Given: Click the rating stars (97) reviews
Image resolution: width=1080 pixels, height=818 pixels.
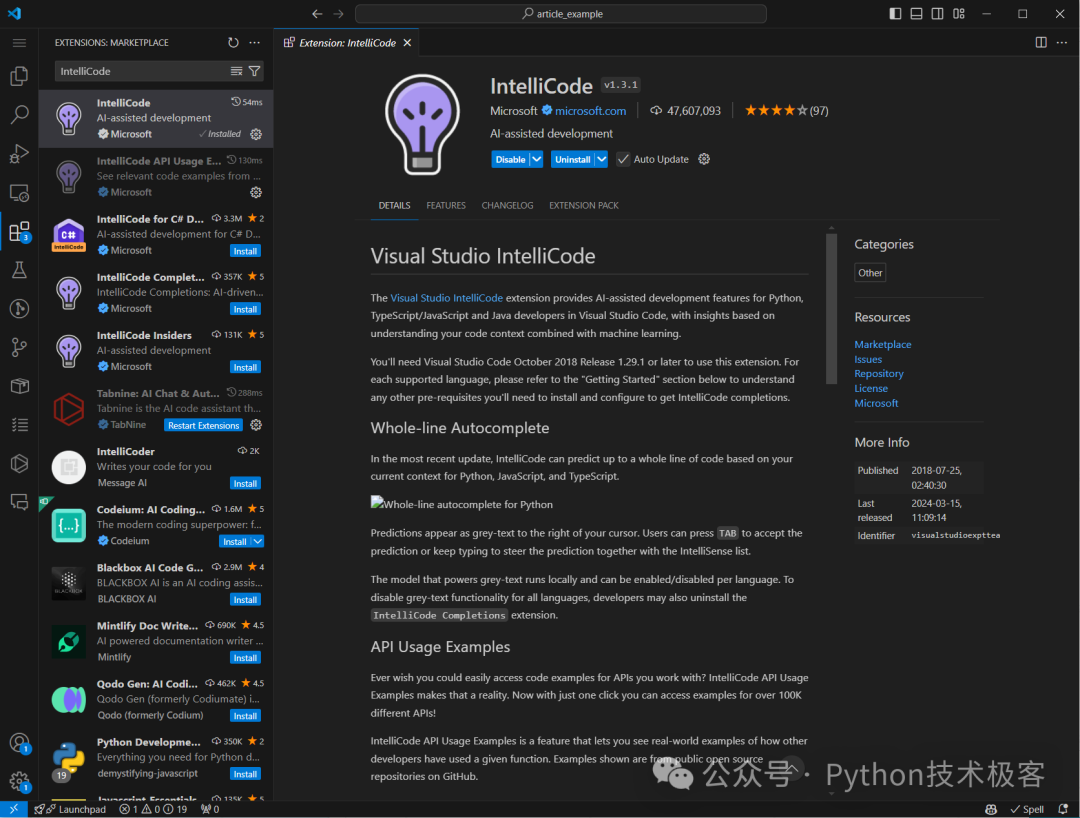Looking at the screenshot, I should (787, 111).
